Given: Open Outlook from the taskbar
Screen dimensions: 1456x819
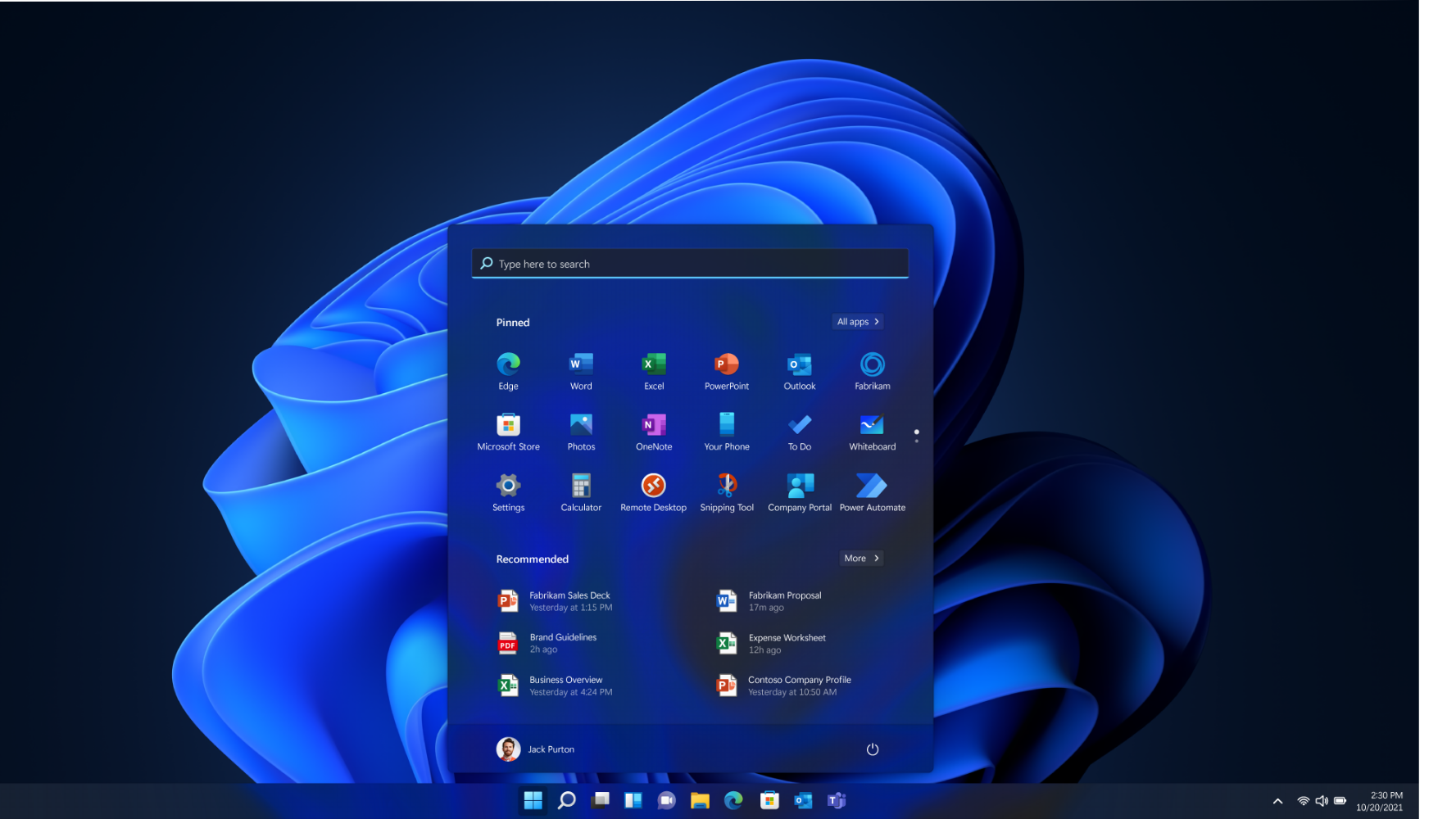Looking at the screenshot, I should (x=803, y=800).
